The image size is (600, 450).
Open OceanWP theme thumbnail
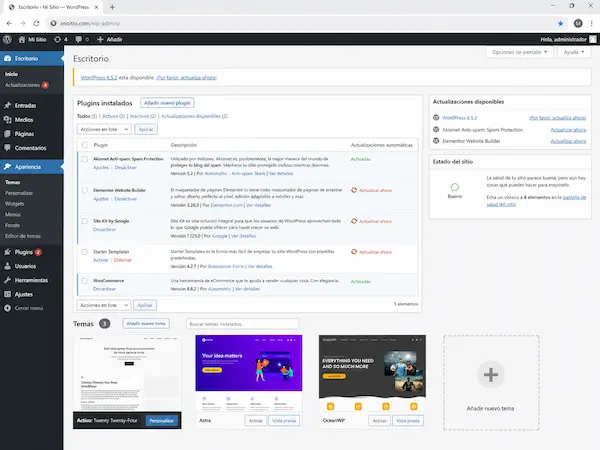[x=372, y=373]
